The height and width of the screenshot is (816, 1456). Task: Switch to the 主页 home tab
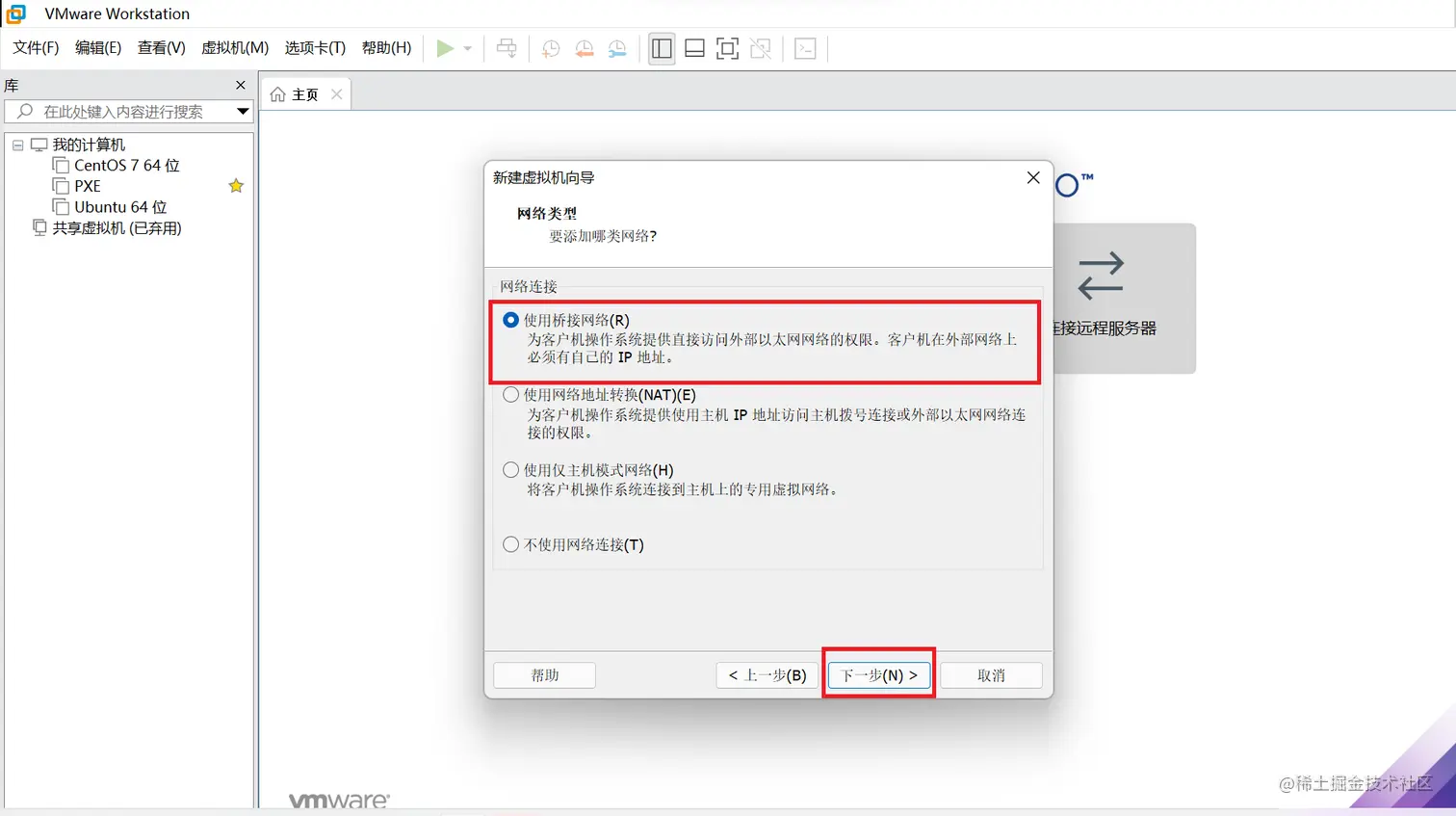click(304, 94)
